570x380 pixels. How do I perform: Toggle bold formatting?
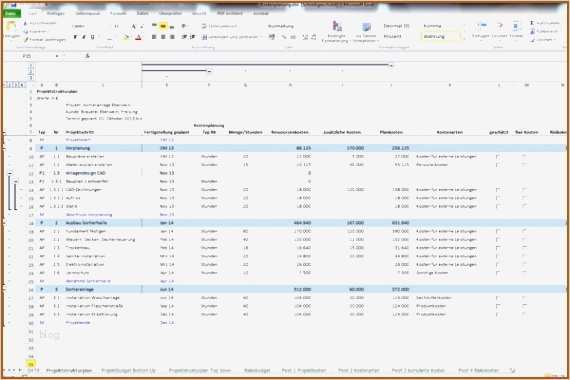click(x=75, y=37)
